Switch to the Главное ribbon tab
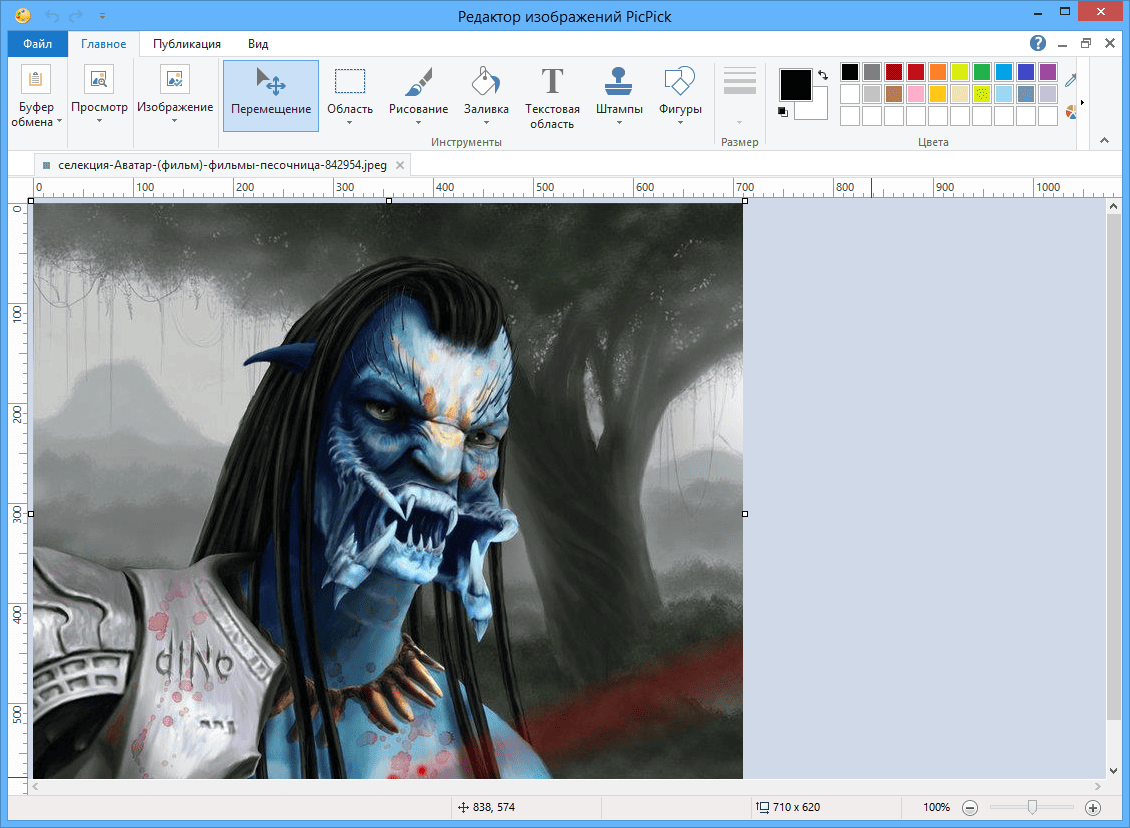 coord(103,44)
